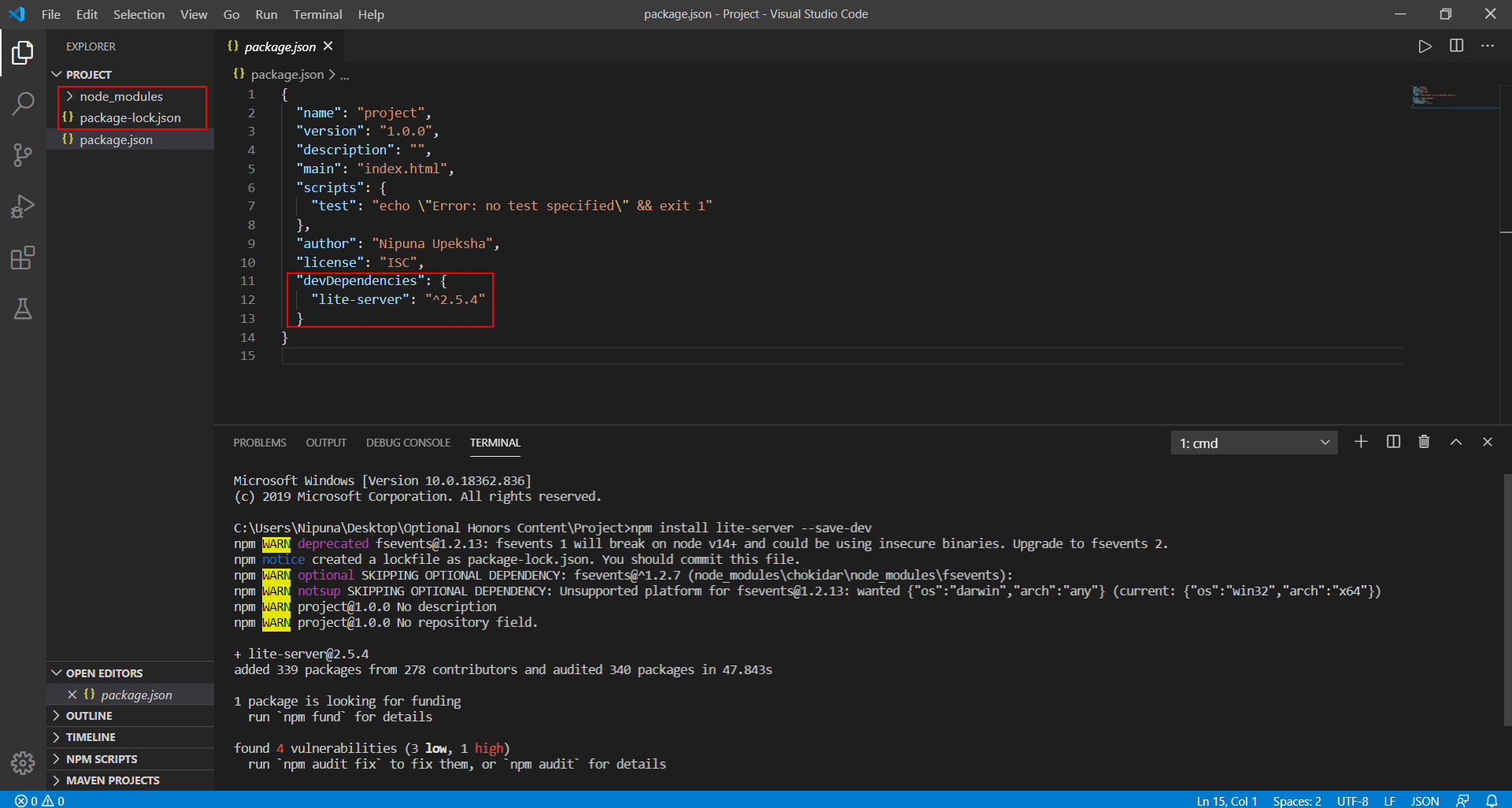Open the Terminal menu
This screenshot has width=1512, height=808.
tap(317, 14)
